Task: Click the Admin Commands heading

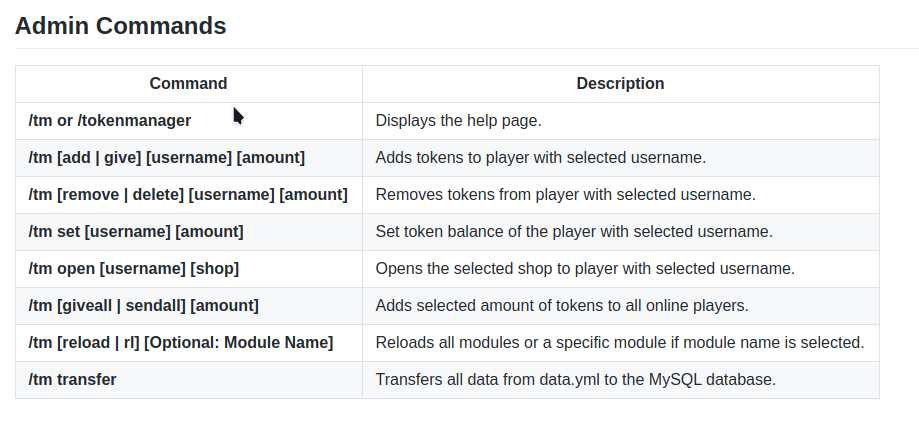Action: 120,26
